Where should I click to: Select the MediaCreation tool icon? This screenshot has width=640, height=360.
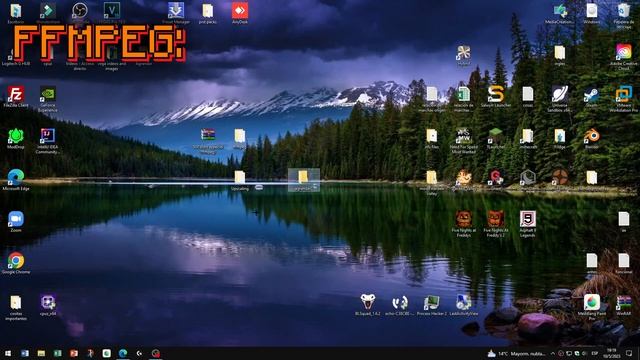point(560,13)
